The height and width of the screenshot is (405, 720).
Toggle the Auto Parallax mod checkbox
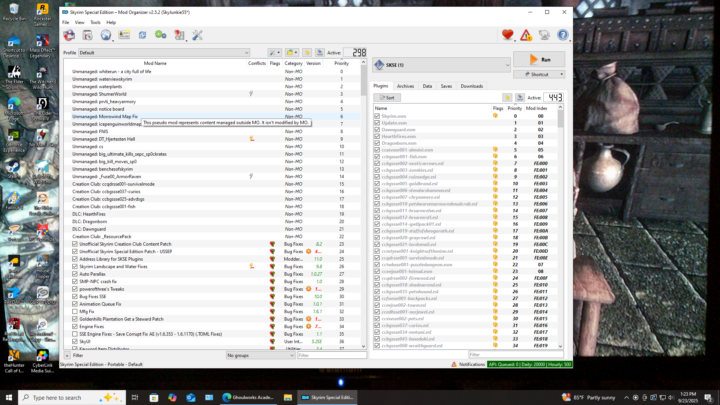[x=75, y=274]
